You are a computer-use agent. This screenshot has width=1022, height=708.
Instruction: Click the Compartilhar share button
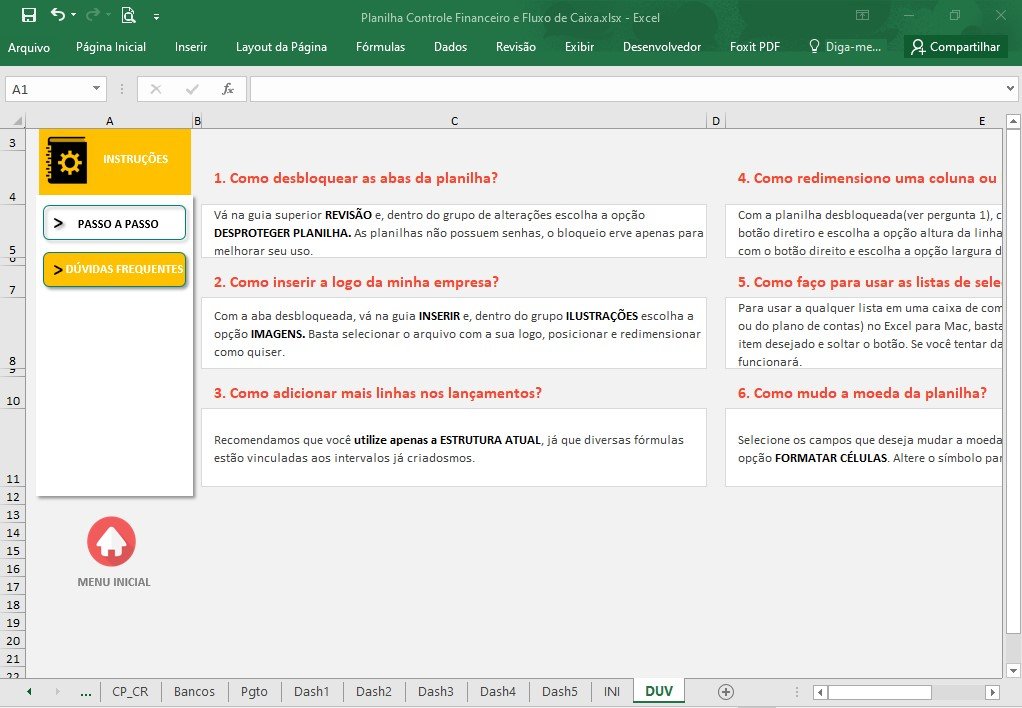[956, 47]
